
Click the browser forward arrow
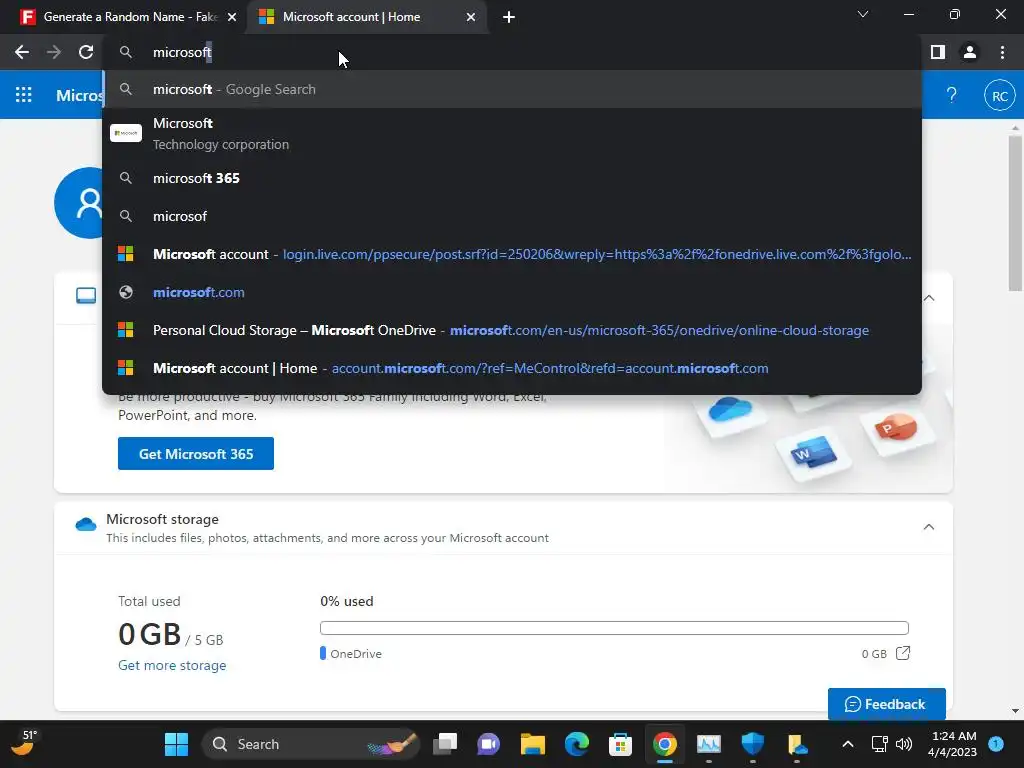coord(54,52)
